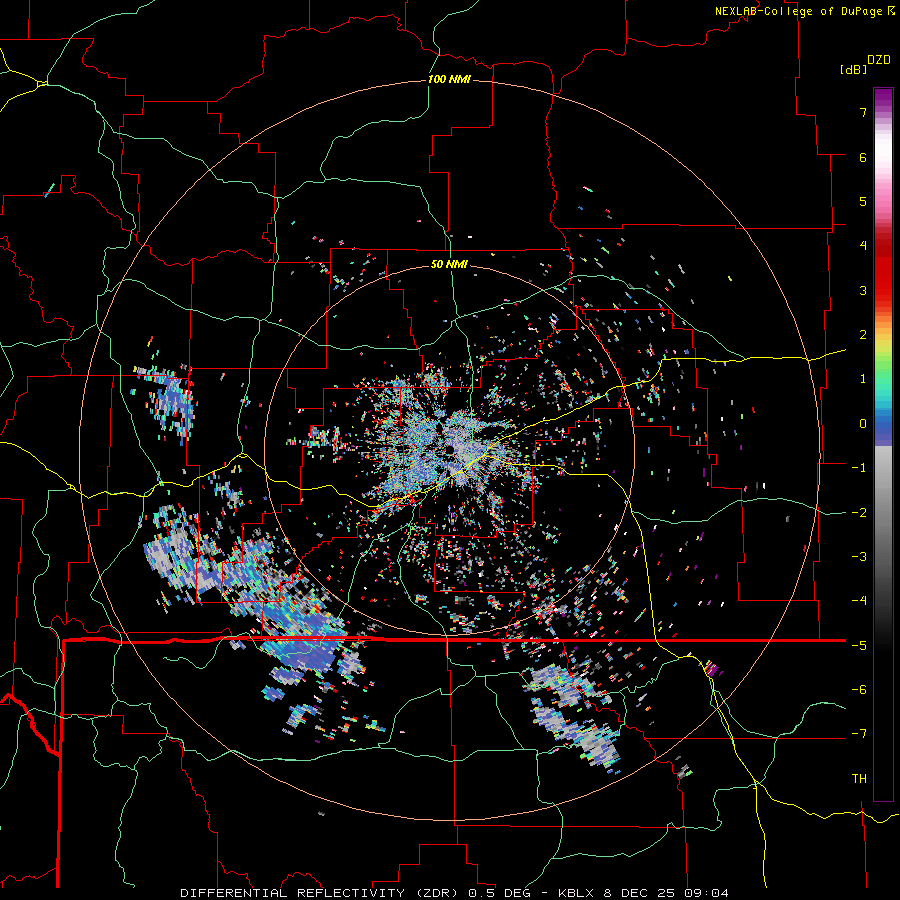Click the [dB] units label

pos(853,69)
